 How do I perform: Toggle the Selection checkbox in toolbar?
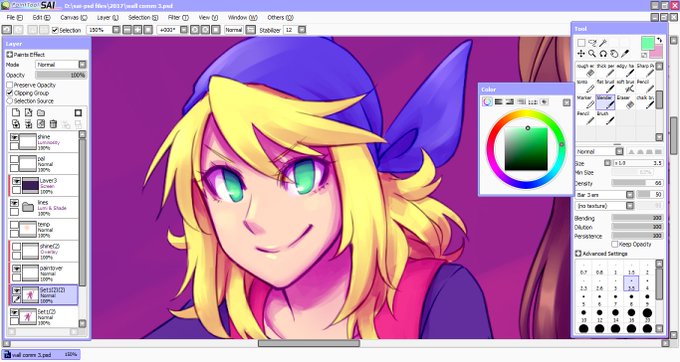55,30
